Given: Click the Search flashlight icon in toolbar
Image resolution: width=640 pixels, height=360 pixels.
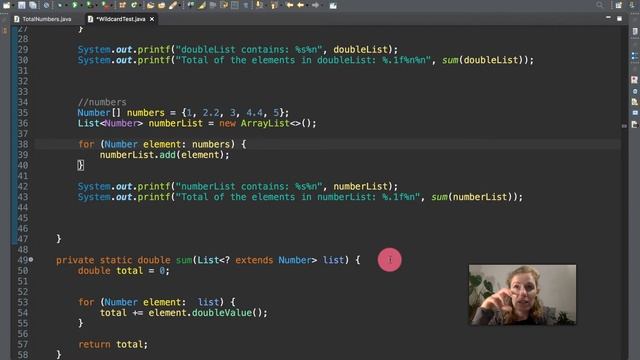Looking at the screenshot, I should click(173, 5).
